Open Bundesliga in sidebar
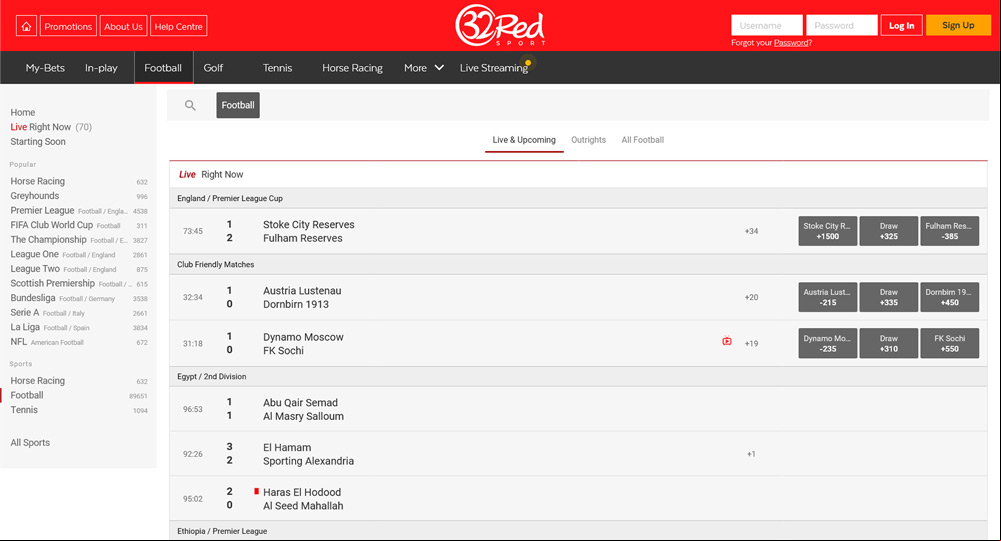 [x=79, y=298]
